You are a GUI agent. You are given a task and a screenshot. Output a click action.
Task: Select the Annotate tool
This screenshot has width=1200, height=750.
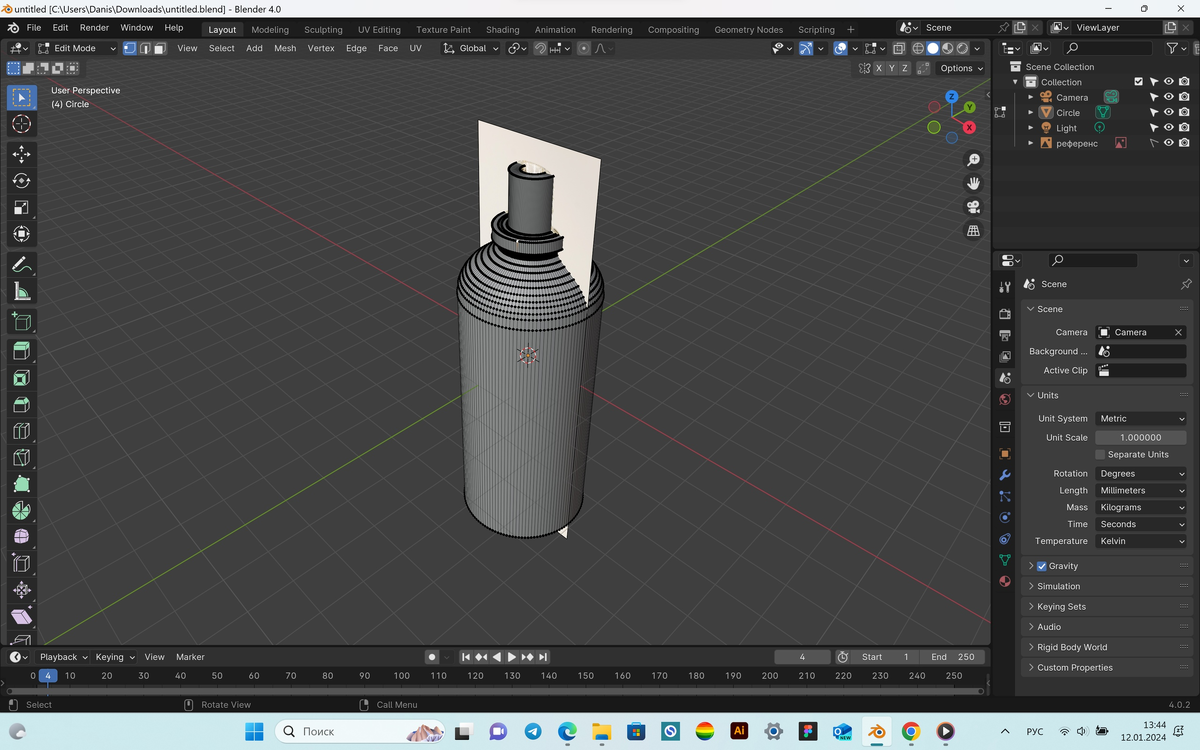click(21, 264)
